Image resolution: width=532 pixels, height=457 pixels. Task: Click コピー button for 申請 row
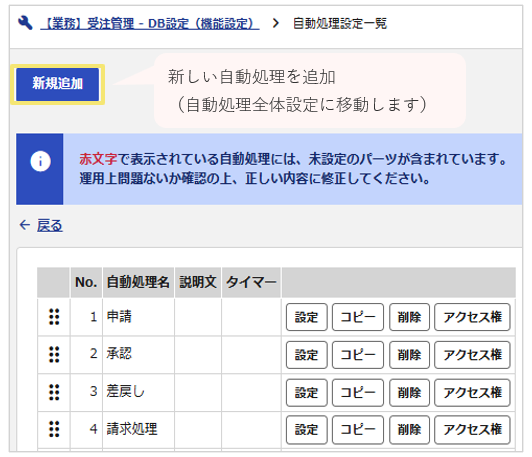tap(358, 317)
